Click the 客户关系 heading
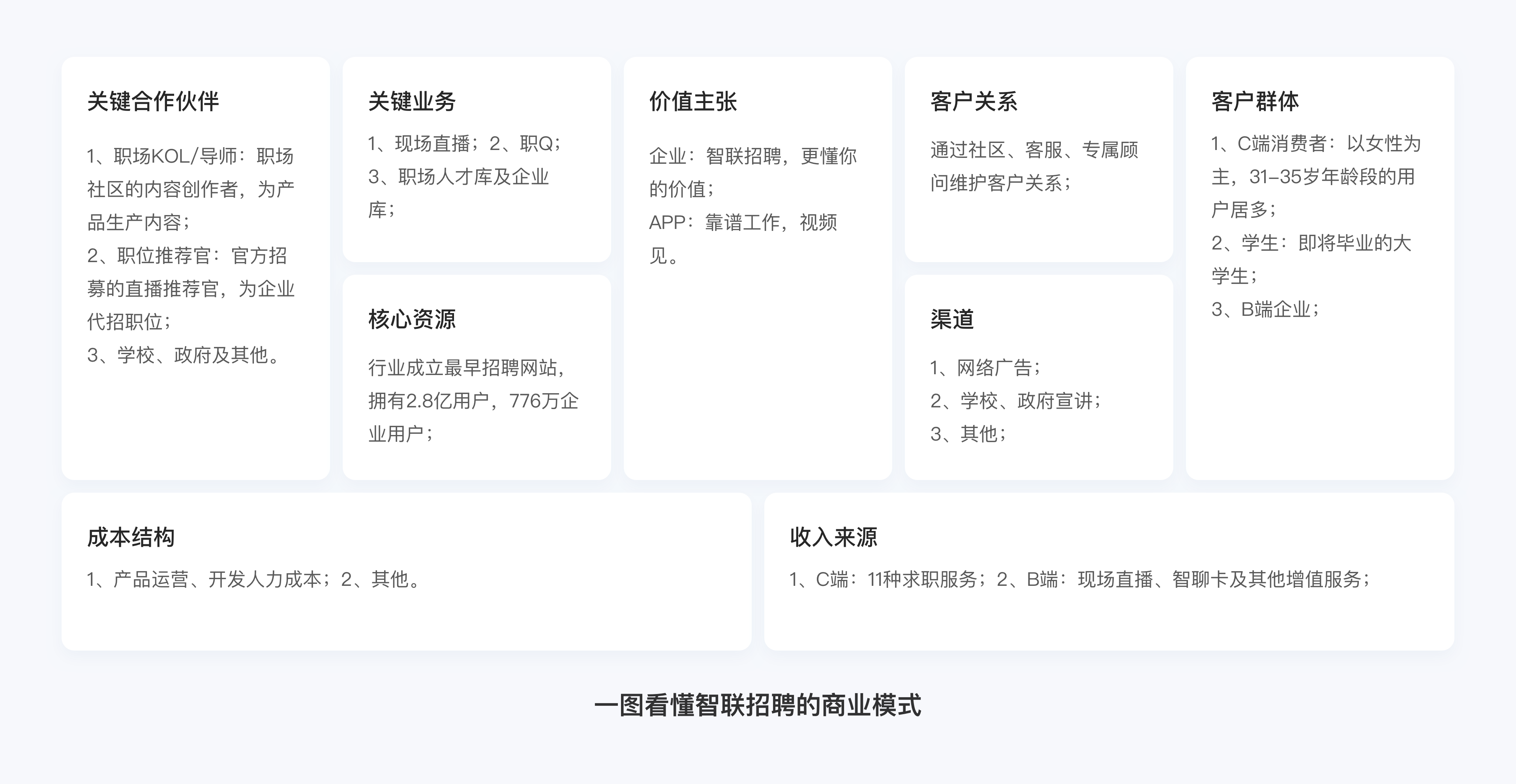The width and height of the screenshot is (1516, 784). pos(974,101)
